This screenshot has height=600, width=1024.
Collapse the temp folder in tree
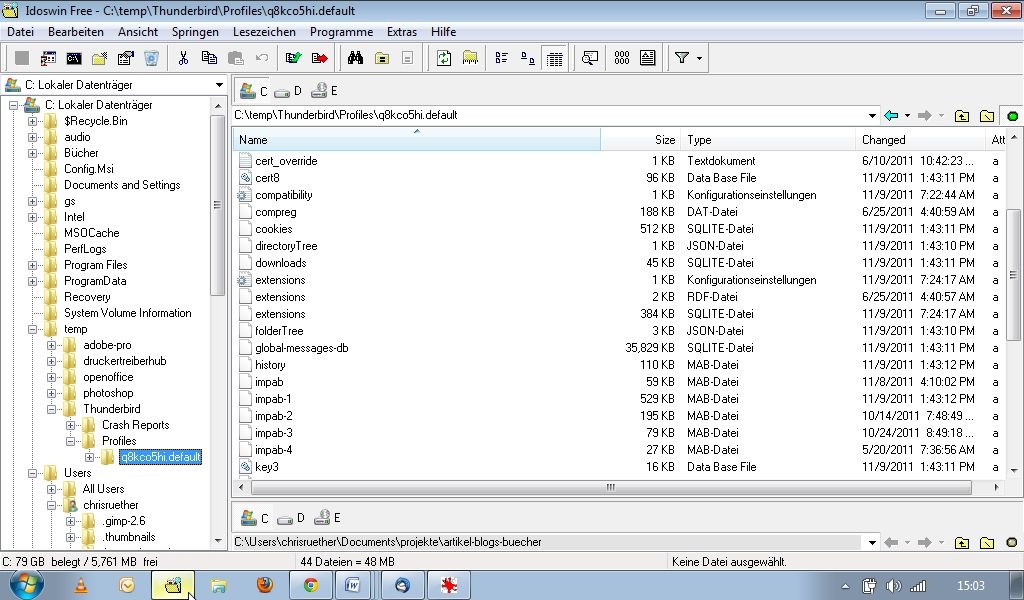[x=33, y=329]
